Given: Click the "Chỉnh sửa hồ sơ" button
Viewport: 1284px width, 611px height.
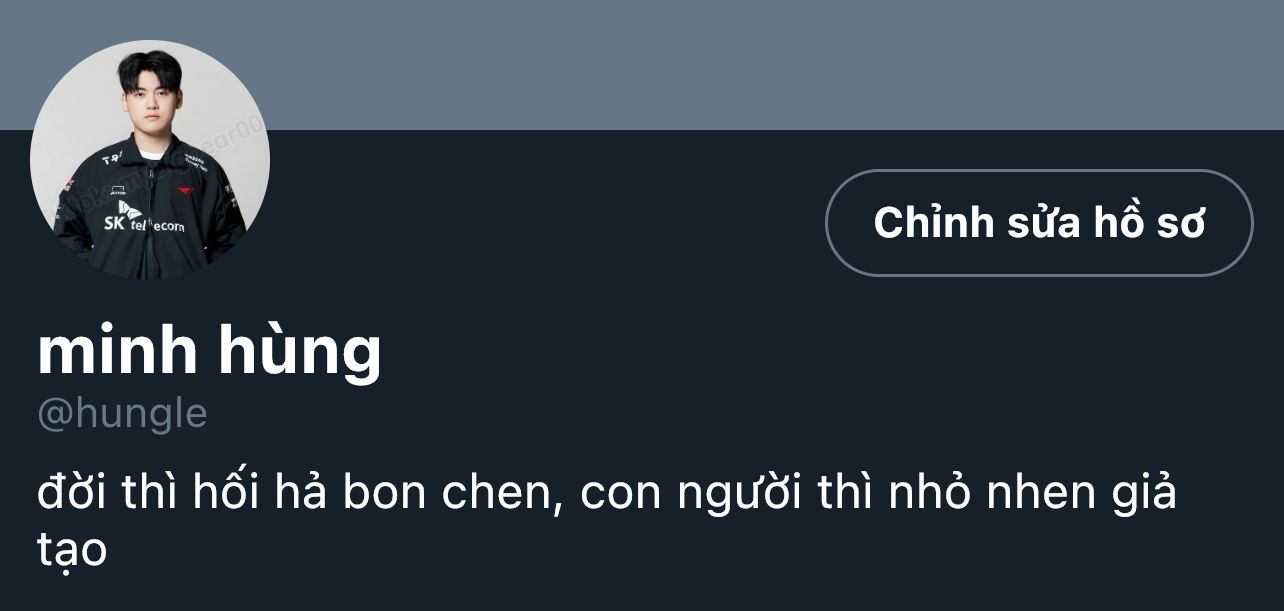Looking at the screenshot, I should (1039, 223).
